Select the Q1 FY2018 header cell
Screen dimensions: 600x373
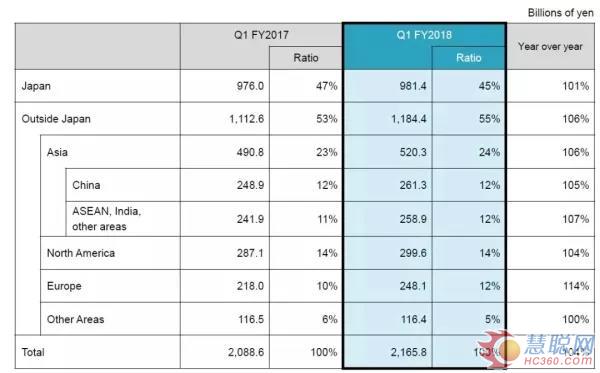pos(424,35)
